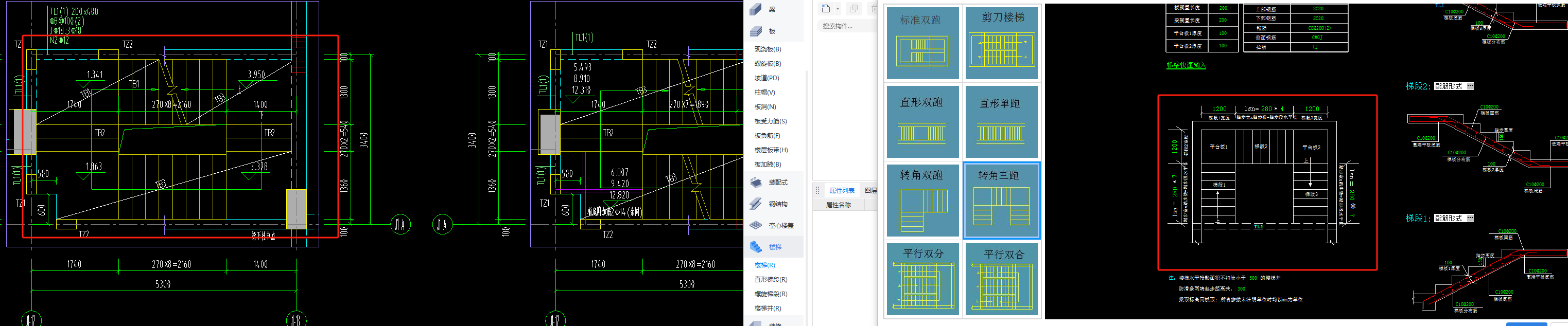Expand the 空心楼盖 category

pyautogui.click(x=773, y=226)
